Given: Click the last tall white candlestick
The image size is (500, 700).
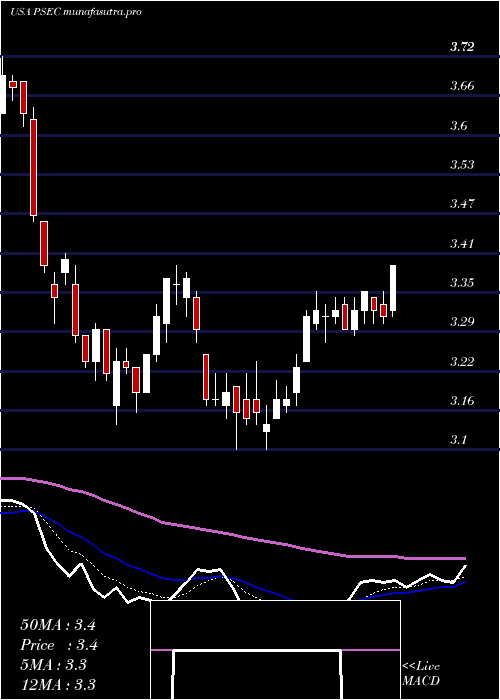Looking at the screenshot, I should 393,288.
